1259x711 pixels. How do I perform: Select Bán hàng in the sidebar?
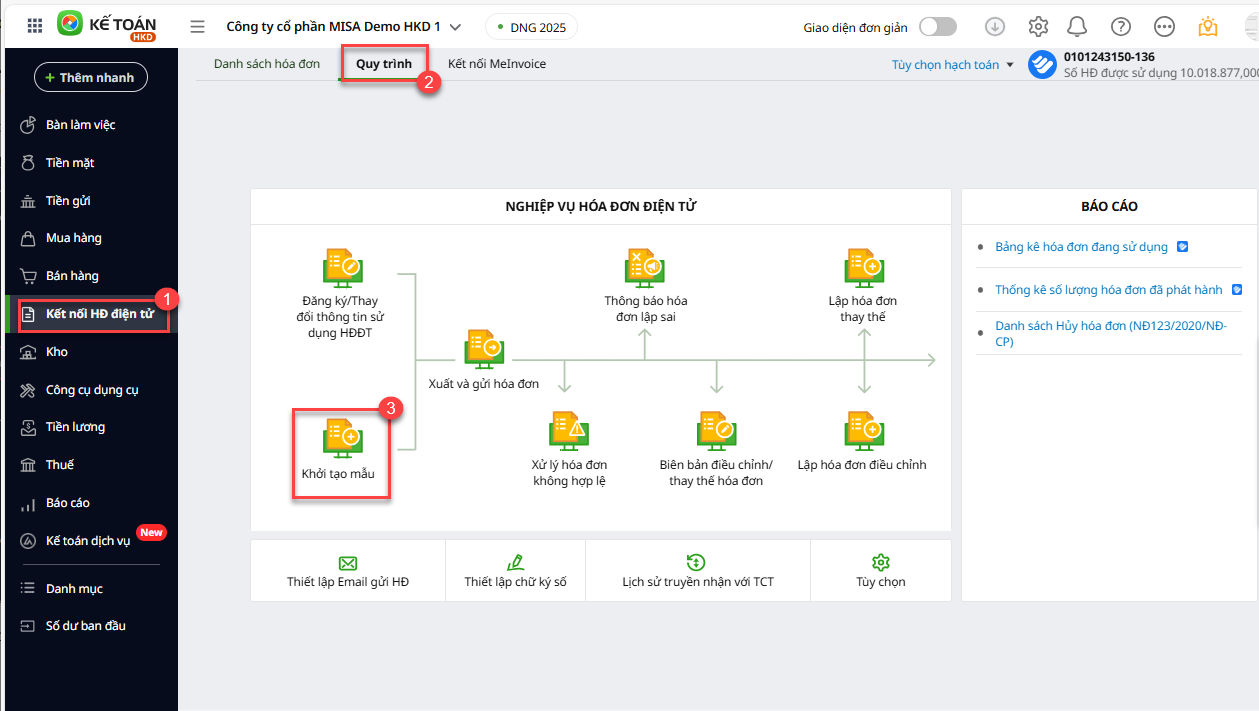coord(72,276)
